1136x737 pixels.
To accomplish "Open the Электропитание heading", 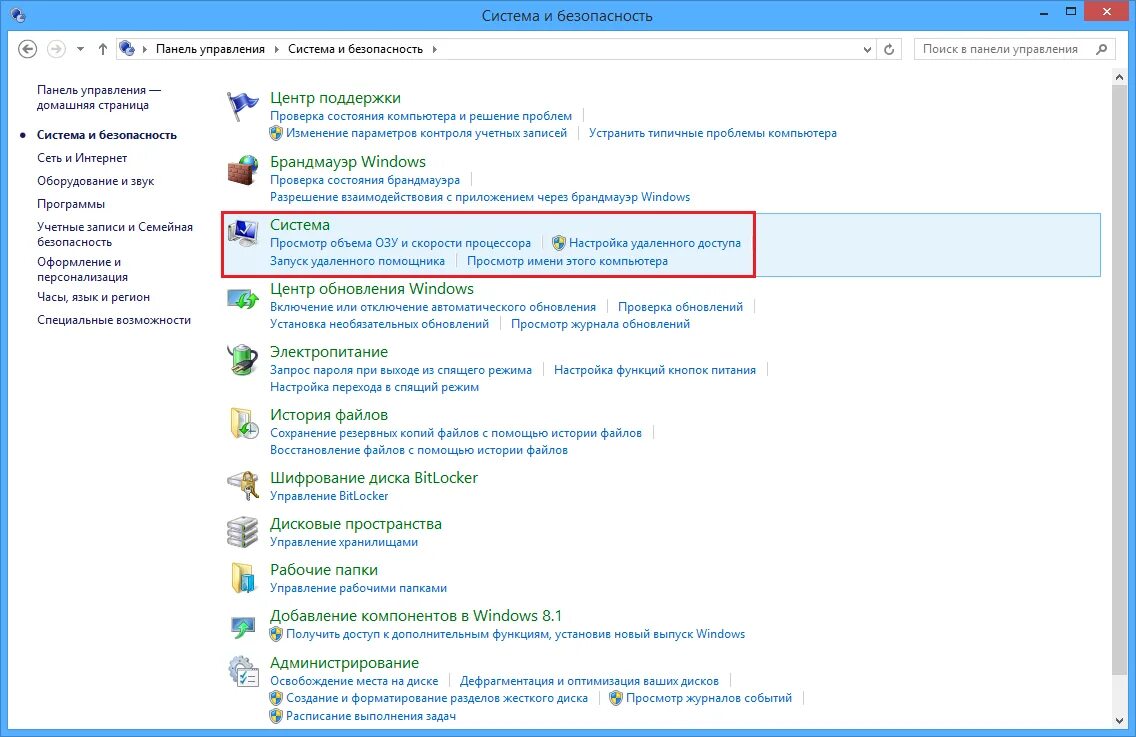I will coord(329,351).
